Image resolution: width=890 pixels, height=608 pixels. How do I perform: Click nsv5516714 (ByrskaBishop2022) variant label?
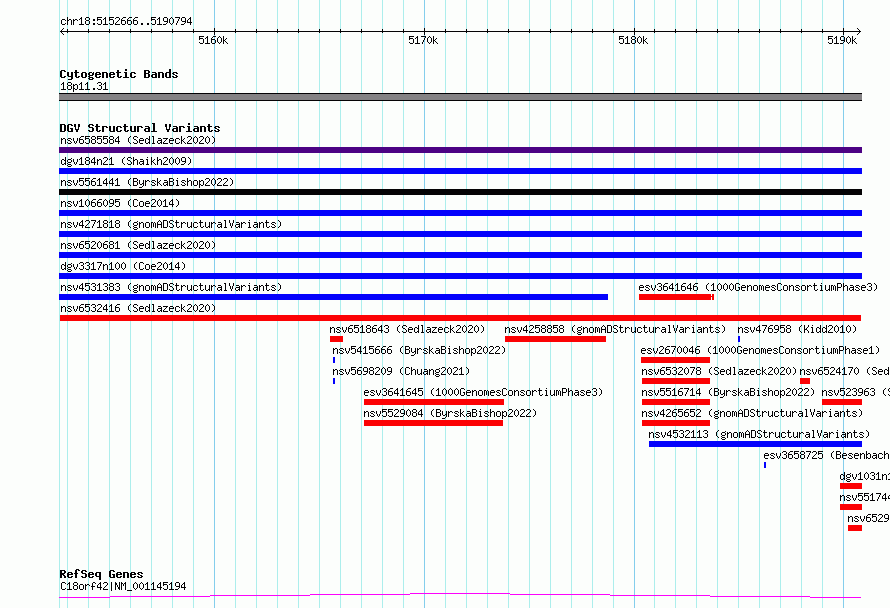tap(728, 392)
